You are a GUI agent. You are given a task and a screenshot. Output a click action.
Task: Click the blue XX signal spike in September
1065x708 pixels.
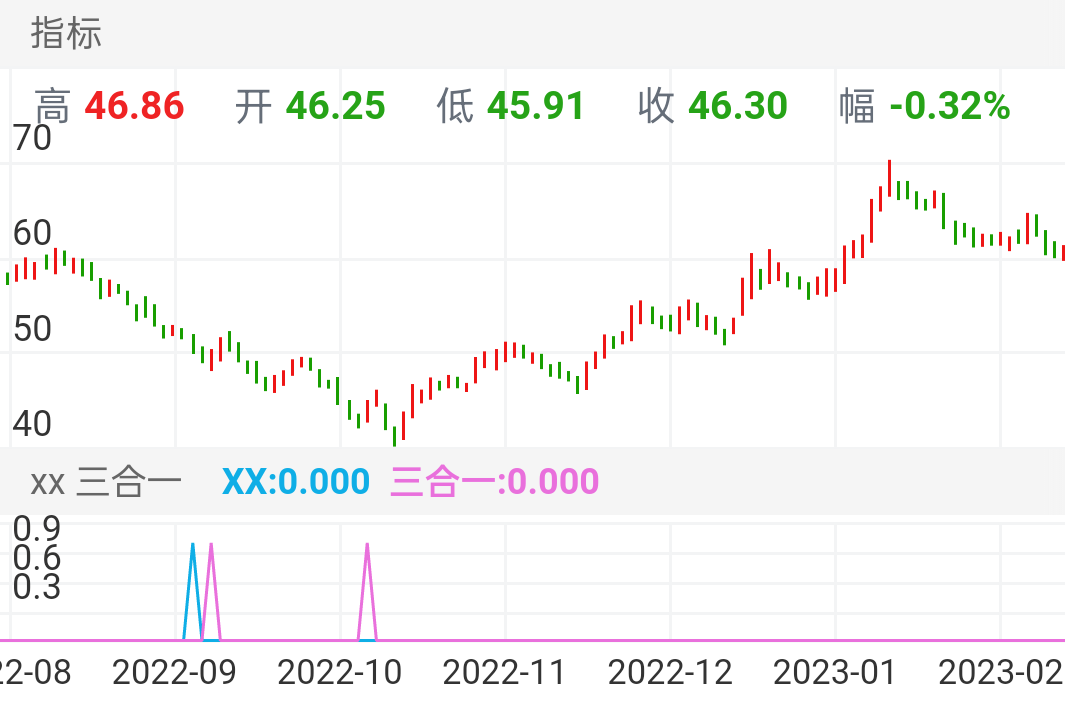tap(193, 591)
